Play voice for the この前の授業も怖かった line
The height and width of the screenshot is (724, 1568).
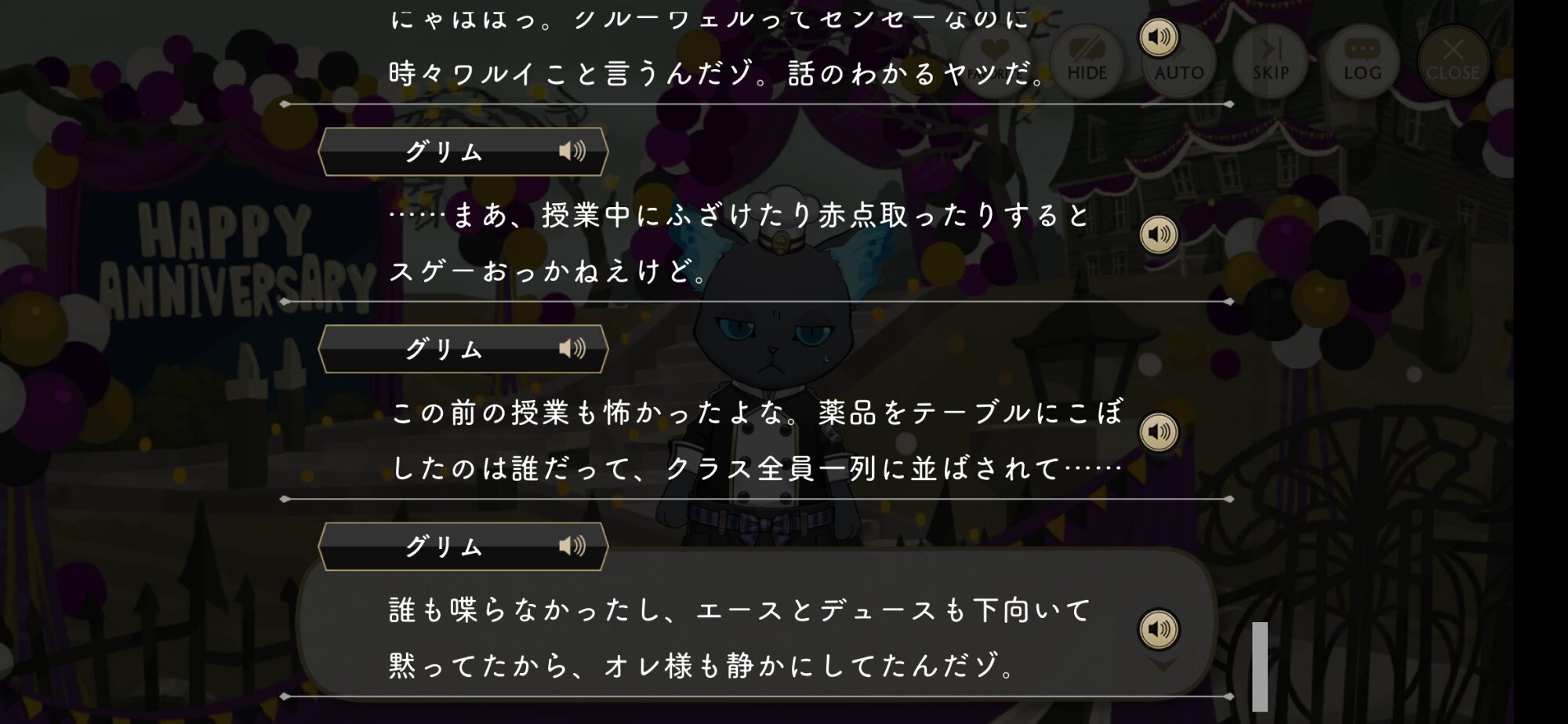(1159, 431)
